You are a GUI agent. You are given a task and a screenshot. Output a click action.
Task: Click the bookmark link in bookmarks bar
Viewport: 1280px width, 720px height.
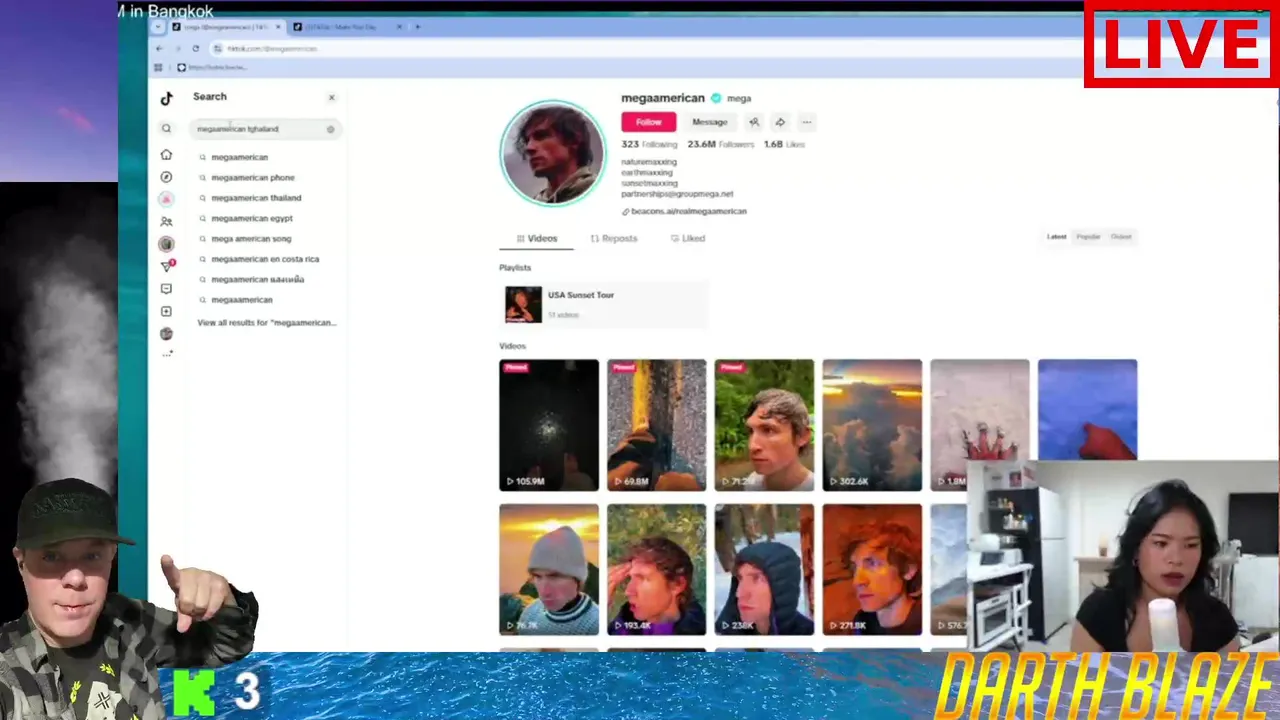[x=211, y=67]
